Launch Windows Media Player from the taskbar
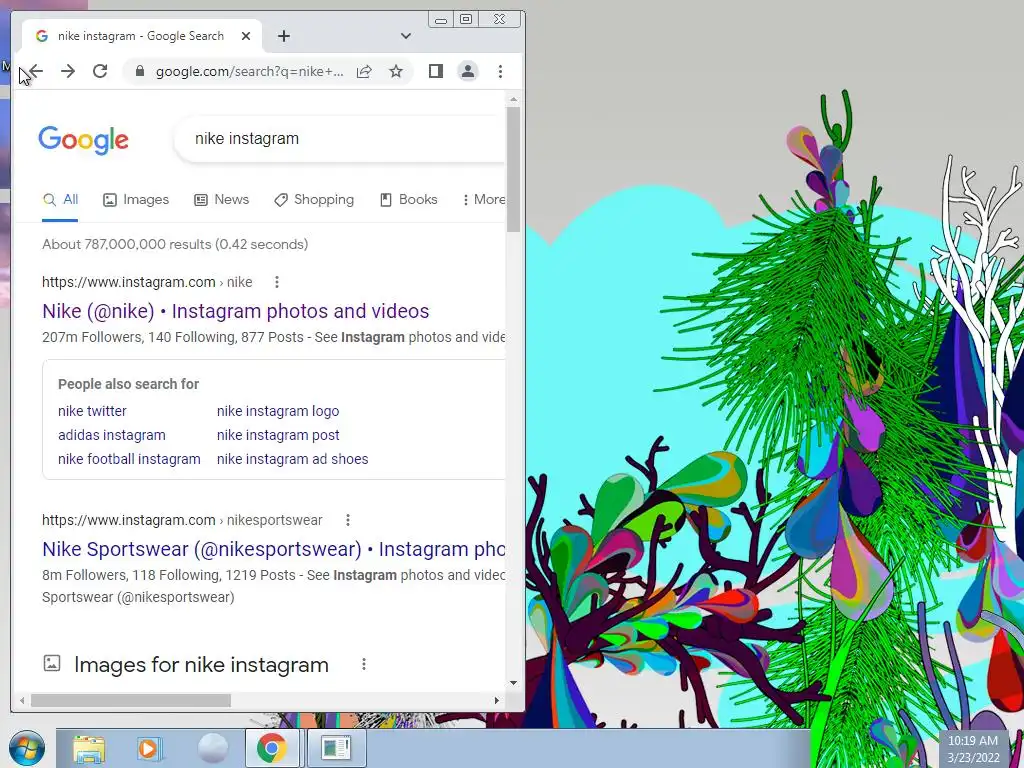1024x768 pixels. click(150, 748)
